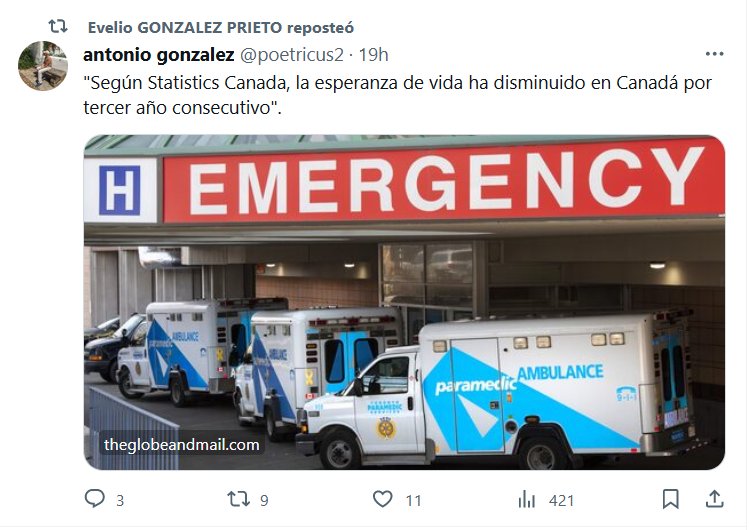Screen dimensions: 750x530
Task: Open the 19h timestamp link
Action: coord(374,55)
